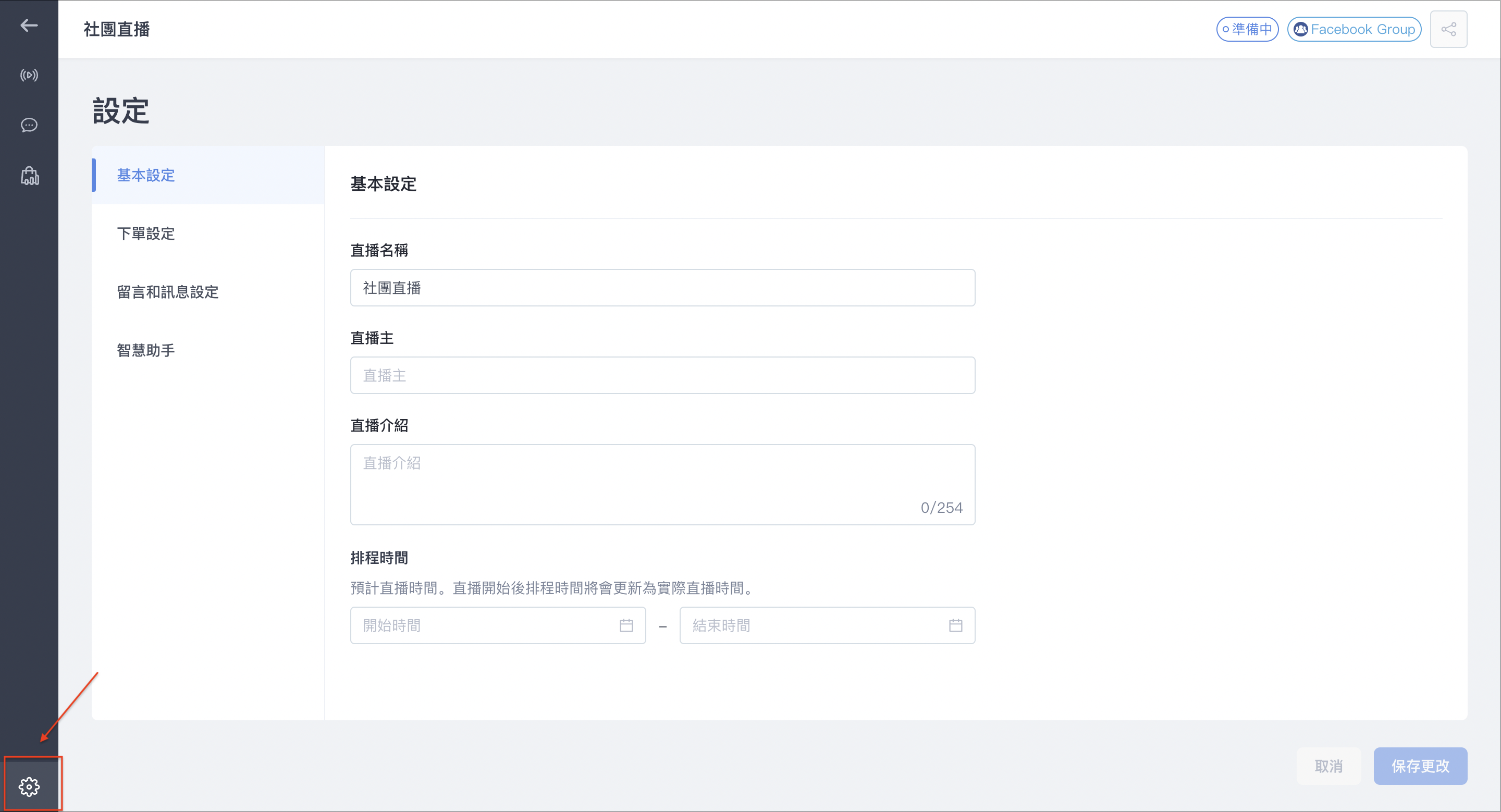The image size is (1501, 812).
Task: Click the 直播名稱 field label
Action: point(379,250)
